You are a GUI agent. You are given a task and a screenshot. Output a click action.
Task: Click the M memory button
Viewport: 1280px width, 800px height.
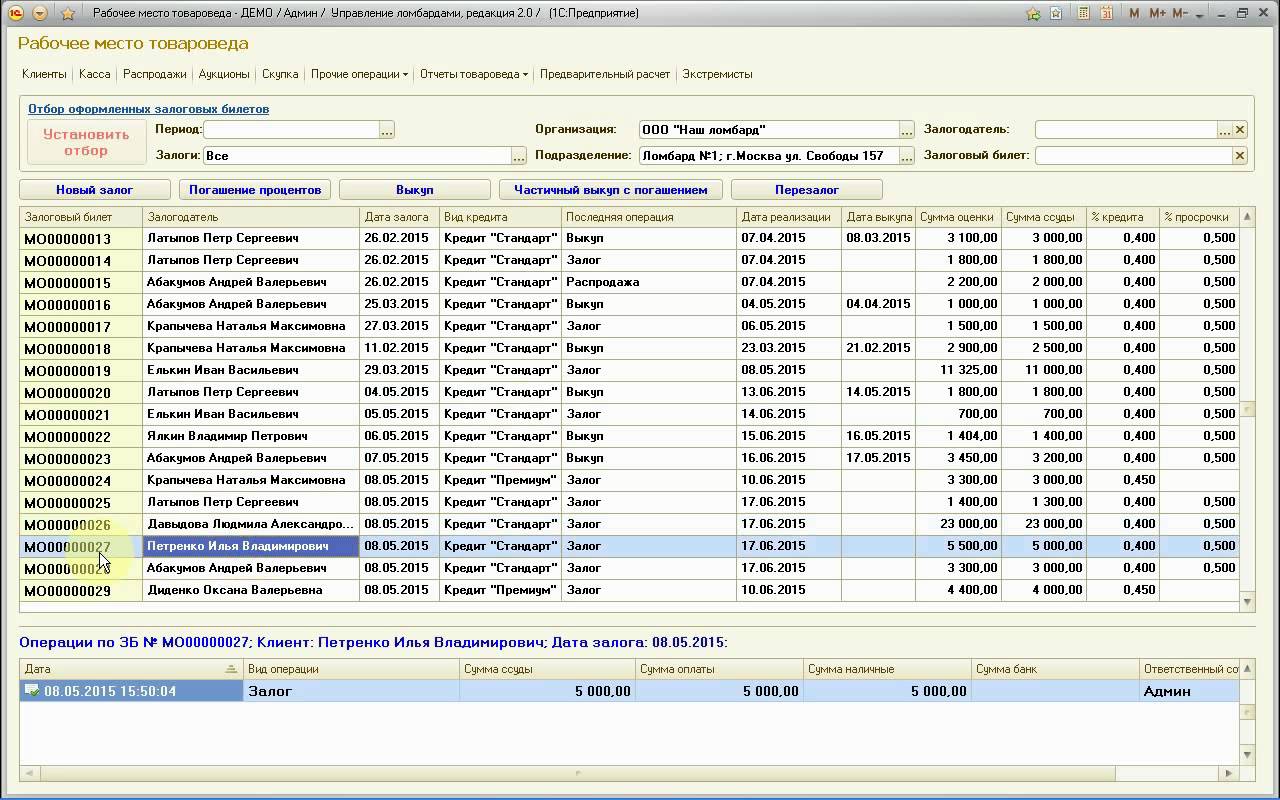pyautogui.click(x=1134, y=13)
